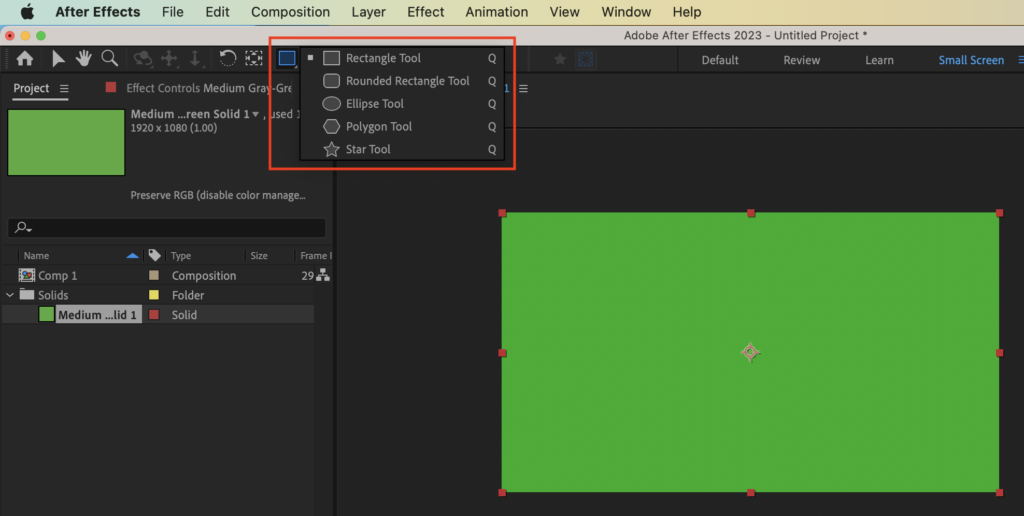This screenshot has width=1024, height=516.
Task: Switch to the Review workspace
Action: pyautogui.click(x=801, y=60)
